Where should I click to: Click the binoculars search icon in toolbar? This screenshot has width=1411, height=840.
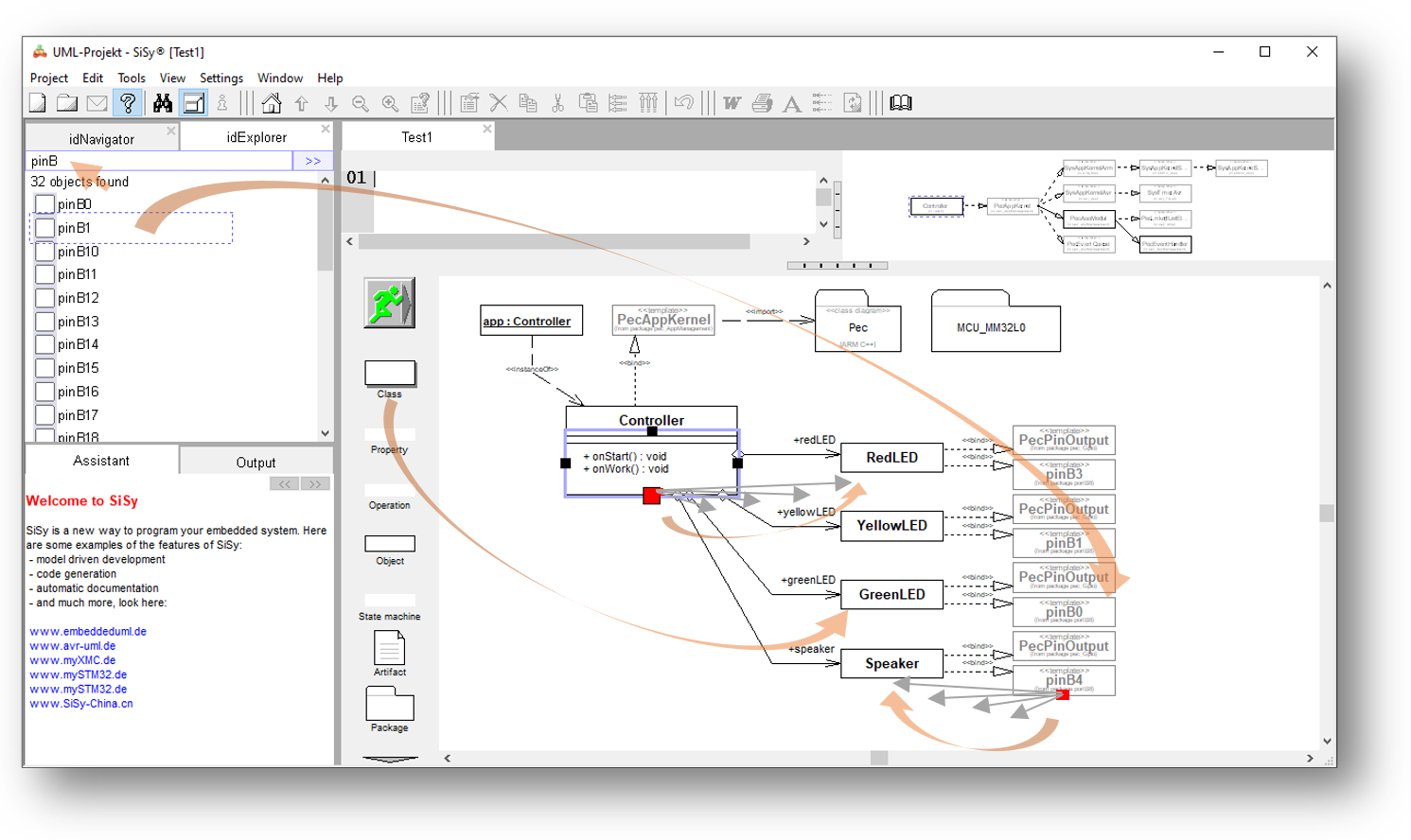pos(163,103)
